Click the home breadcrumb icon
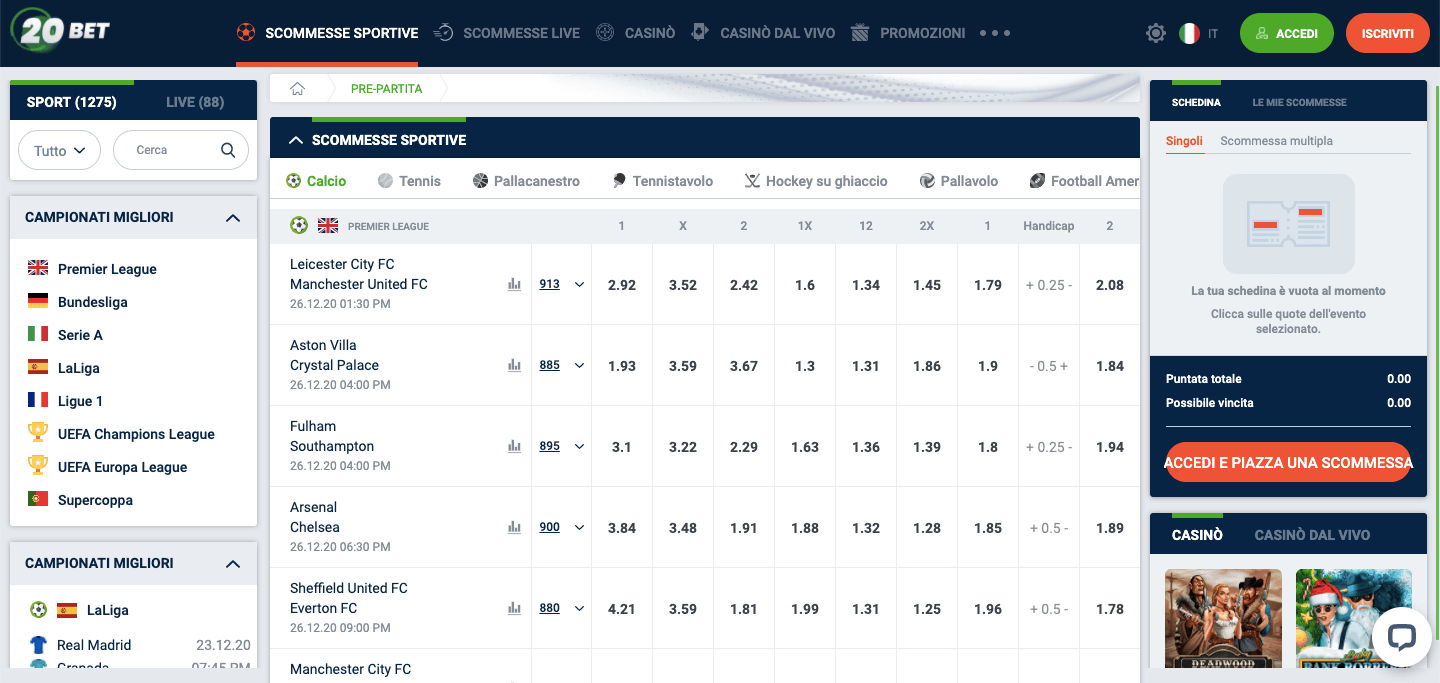This screenshot has height=683, width=1440. [x=297, y=89]
